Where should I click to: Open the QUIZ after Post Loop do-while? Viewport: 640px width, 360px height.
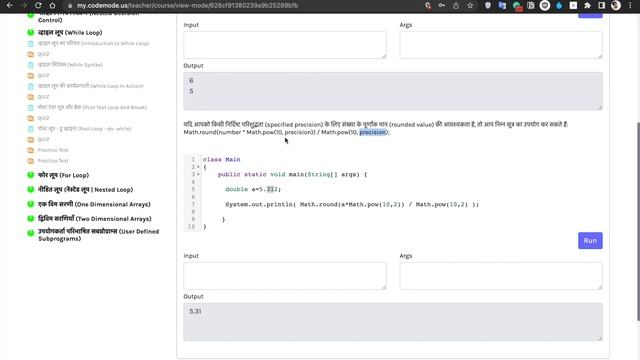tap(43, 139)
